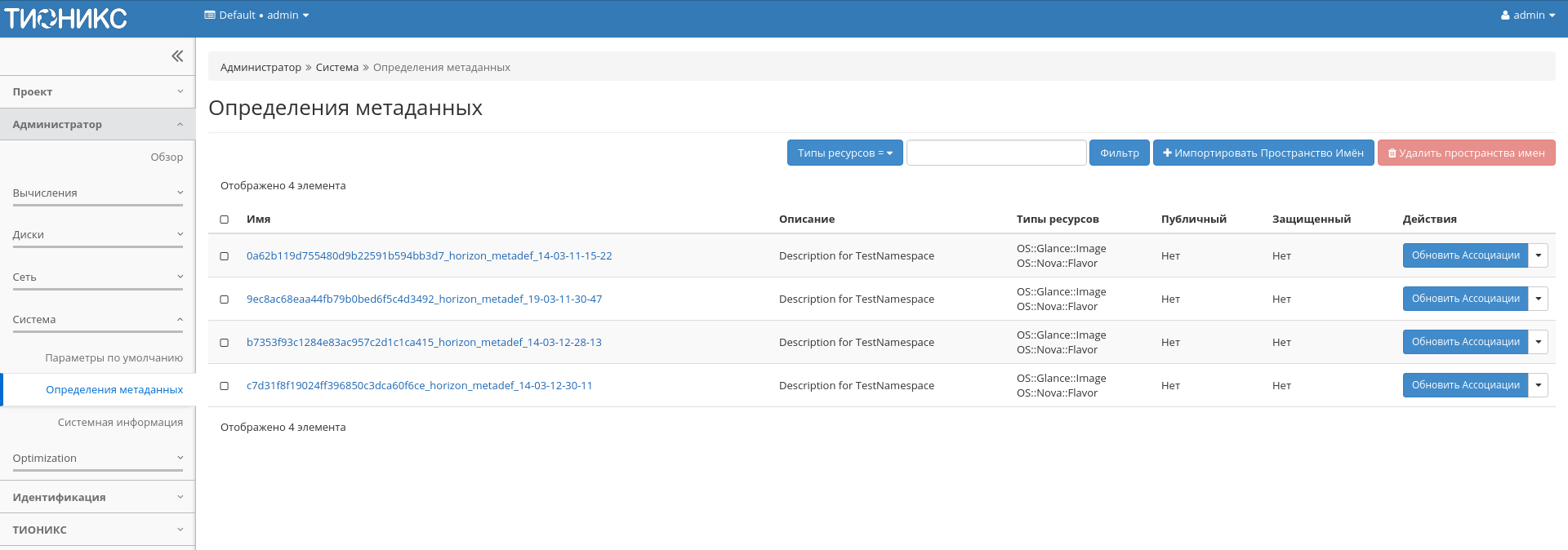This screenshot has width=1568, height=550.
Task: Expand the Идентификация sidebar panel
Action: click(x=97, y=497)
